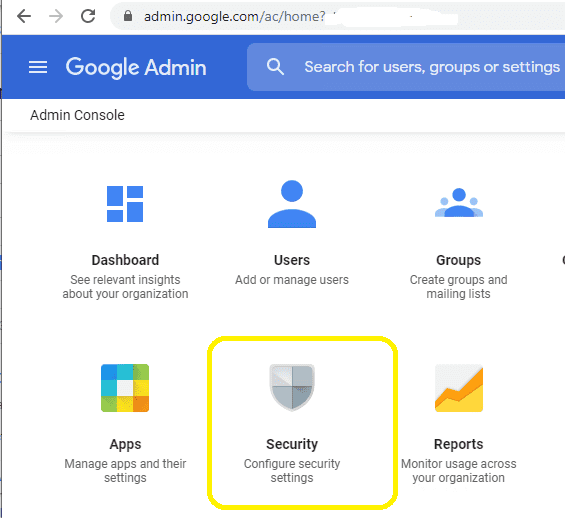Click the Admin Console breadcrumb
Image resolution: width=565 pixels, height=518 pixels.
[77, 115]
